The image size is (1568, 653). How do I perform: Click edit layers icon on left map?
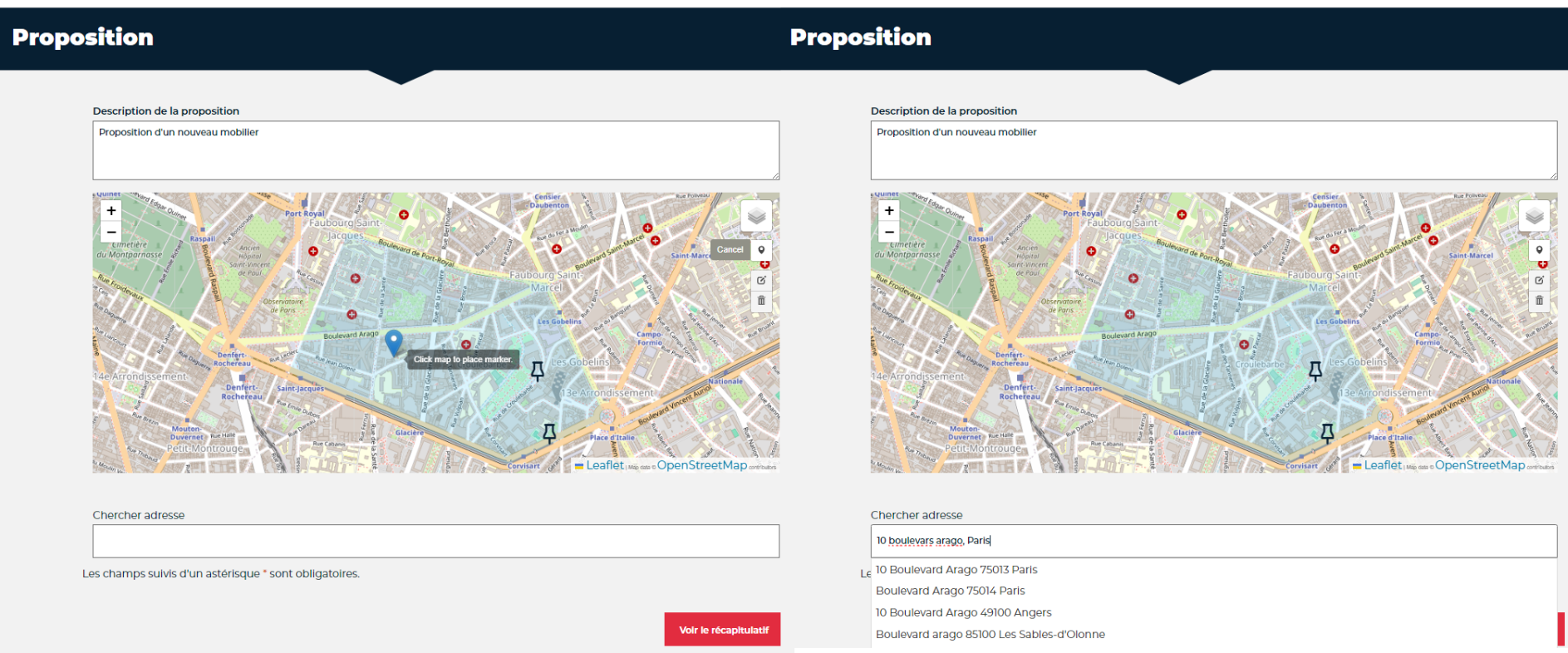(761, 281)
